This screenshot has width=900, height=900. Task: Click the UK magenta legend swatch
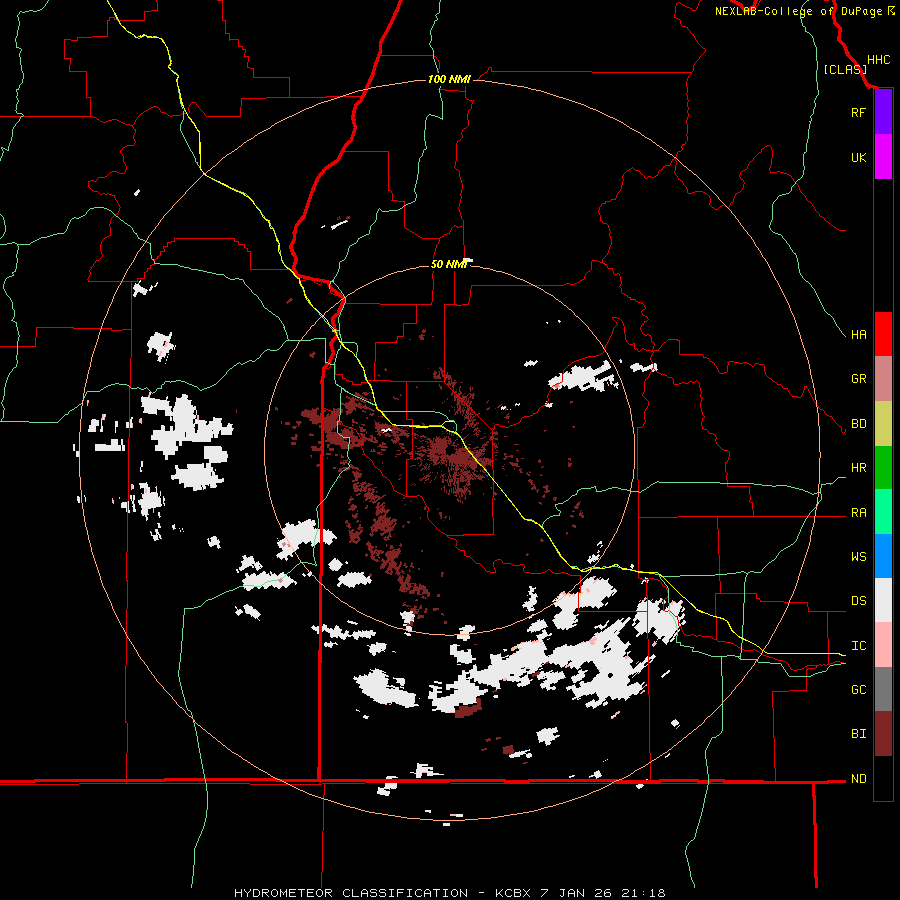pyautogui.click(x=883, y=157)
